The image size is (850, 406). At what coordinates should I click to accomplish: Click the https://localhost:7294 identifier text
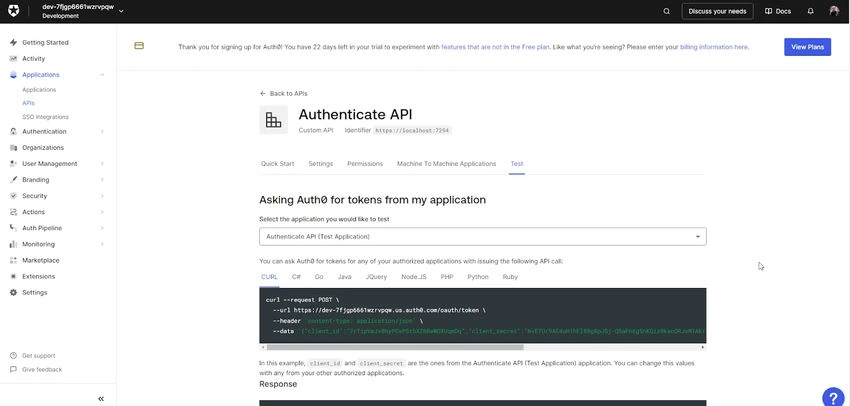click(x=412, y=131)
